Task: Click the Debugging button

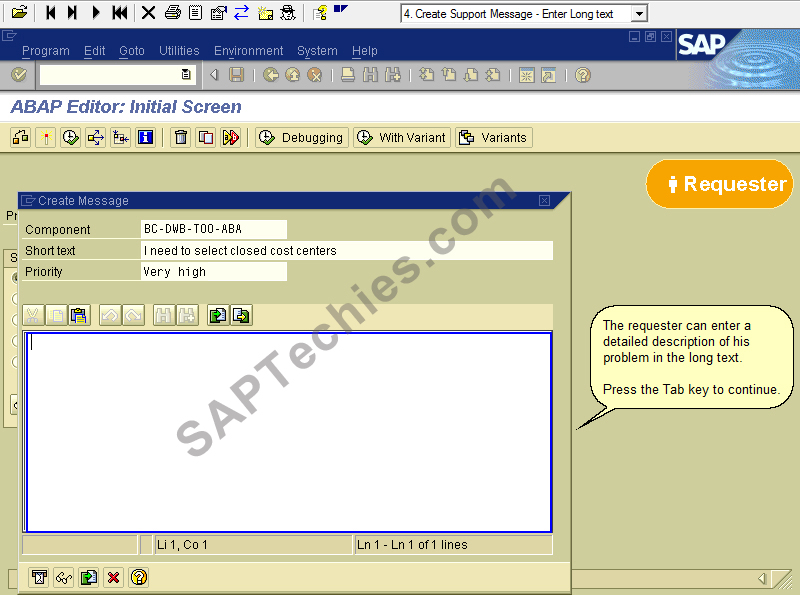Action: click(x=301, y=137)
